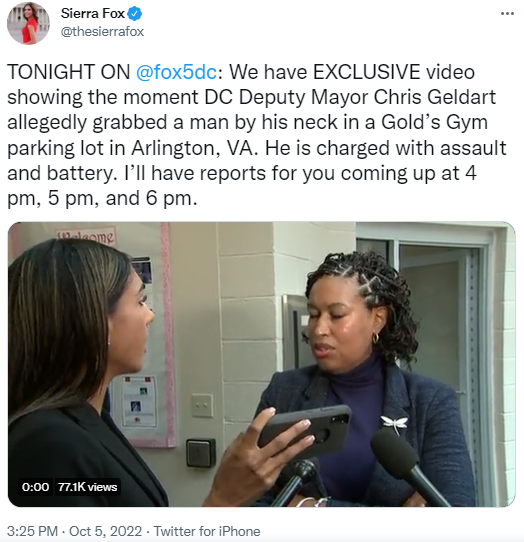524x542 pixels.
Task: Click the 77.1K views label
Action: [87, 487]
